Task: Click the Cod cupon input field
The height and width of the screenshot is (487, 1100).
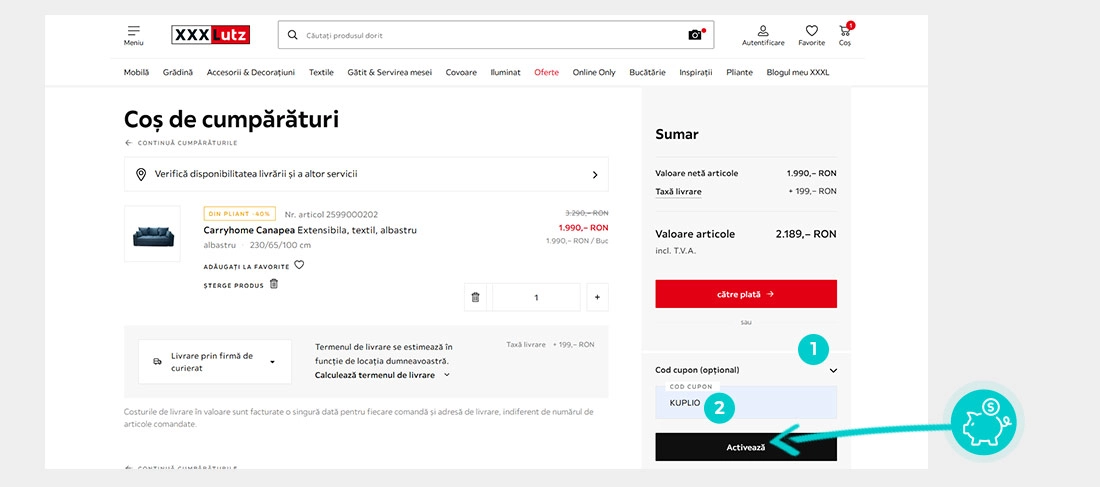Action: (x=746, y=403)
